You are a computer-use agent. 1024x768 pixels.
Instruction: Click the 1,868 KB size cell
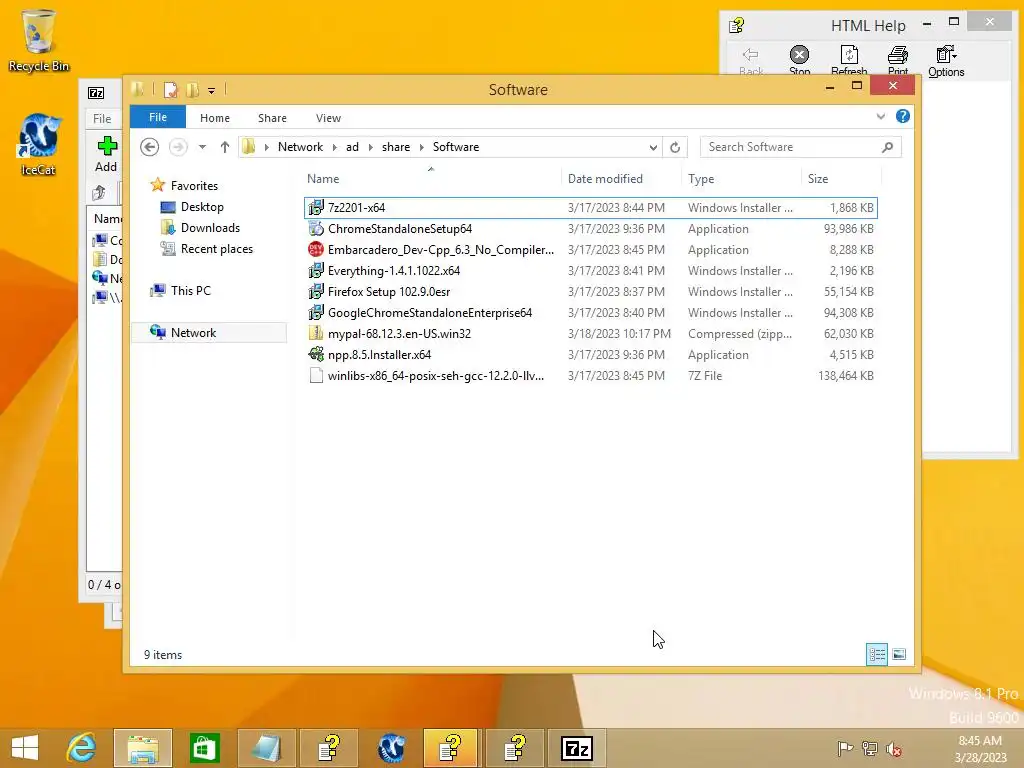852,208
